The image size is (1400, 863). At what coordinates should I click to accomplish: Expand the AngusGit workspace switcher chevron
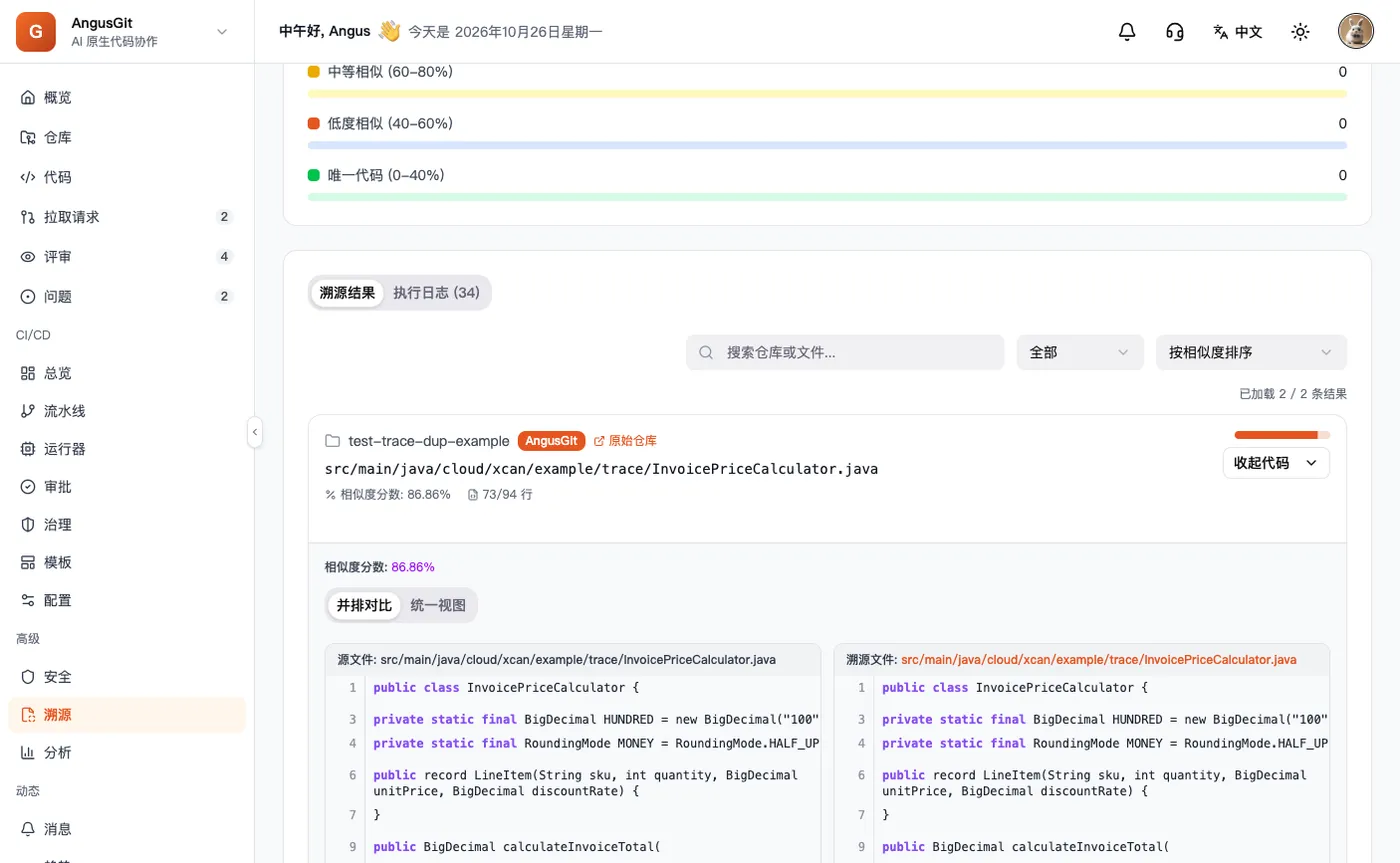coord(222,32)
